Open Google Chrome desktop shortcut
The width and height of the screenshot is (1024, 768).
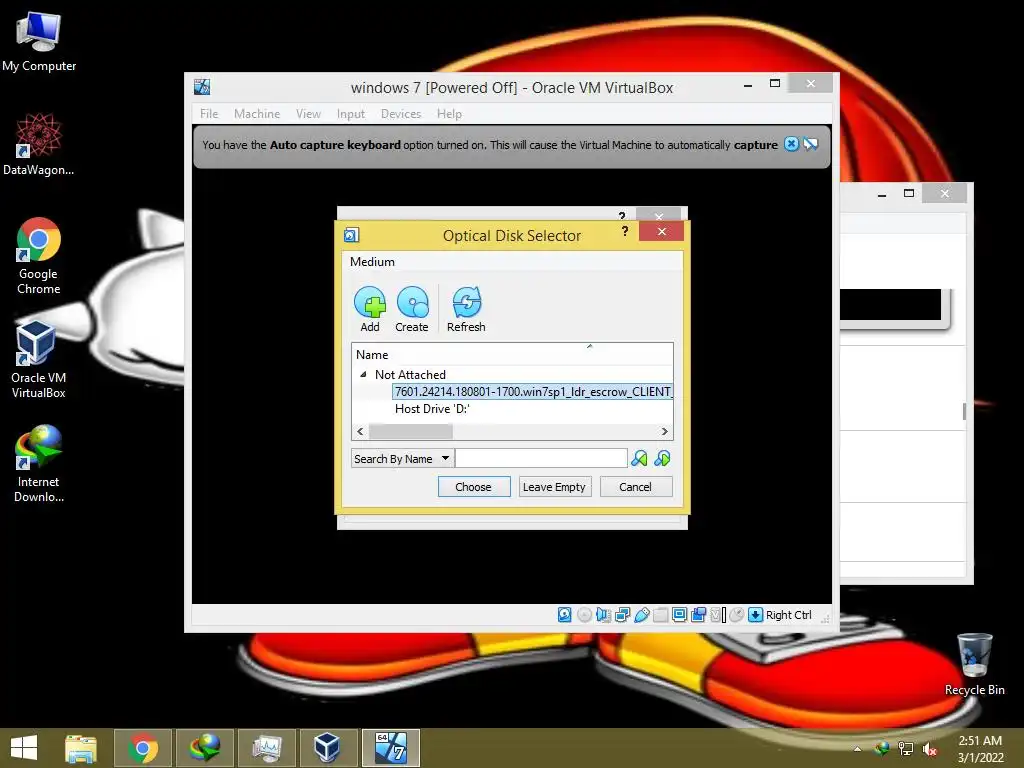[38, 256]
